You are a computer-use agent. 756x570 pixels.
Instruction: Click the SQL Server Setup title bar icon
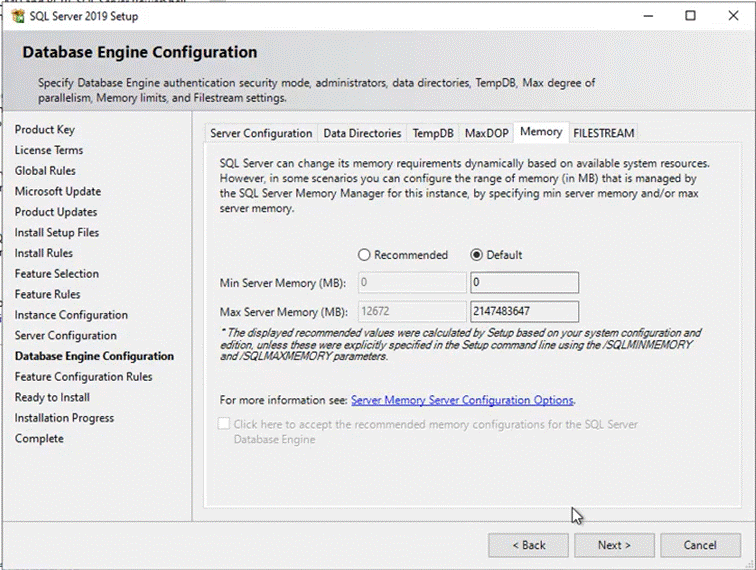[x=18, y=16]
